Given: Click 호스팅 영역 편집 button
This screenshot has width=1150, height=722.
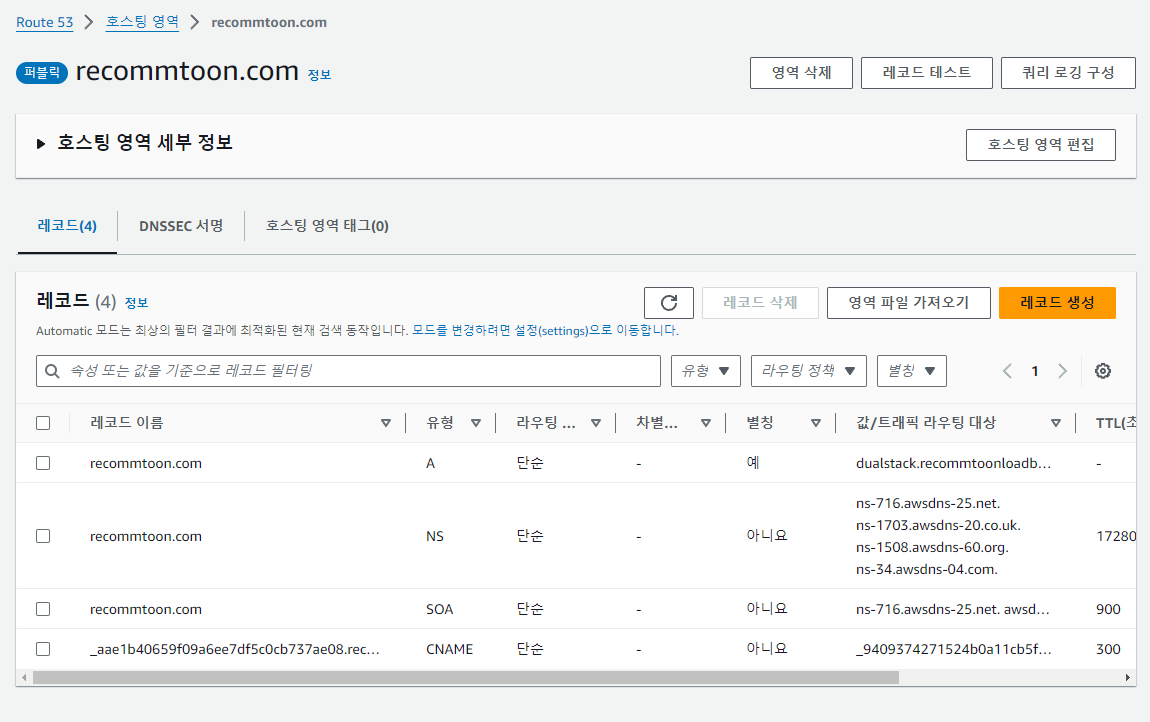Looking at the screenshot, I should [x=1041, y=145].
